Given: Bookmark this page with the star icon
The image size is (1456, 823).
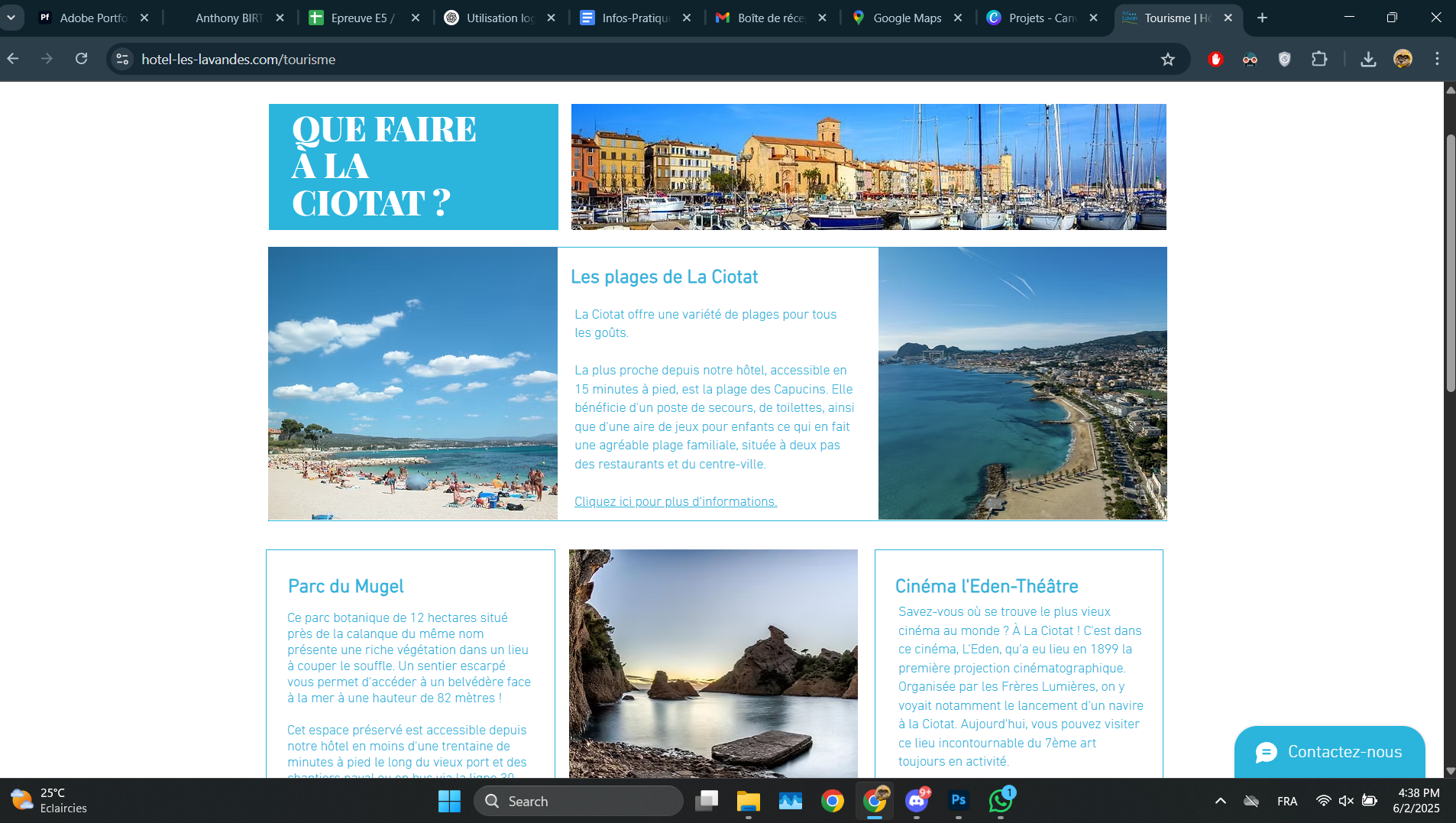Looking at the screenshot, I should point(1167,59).
